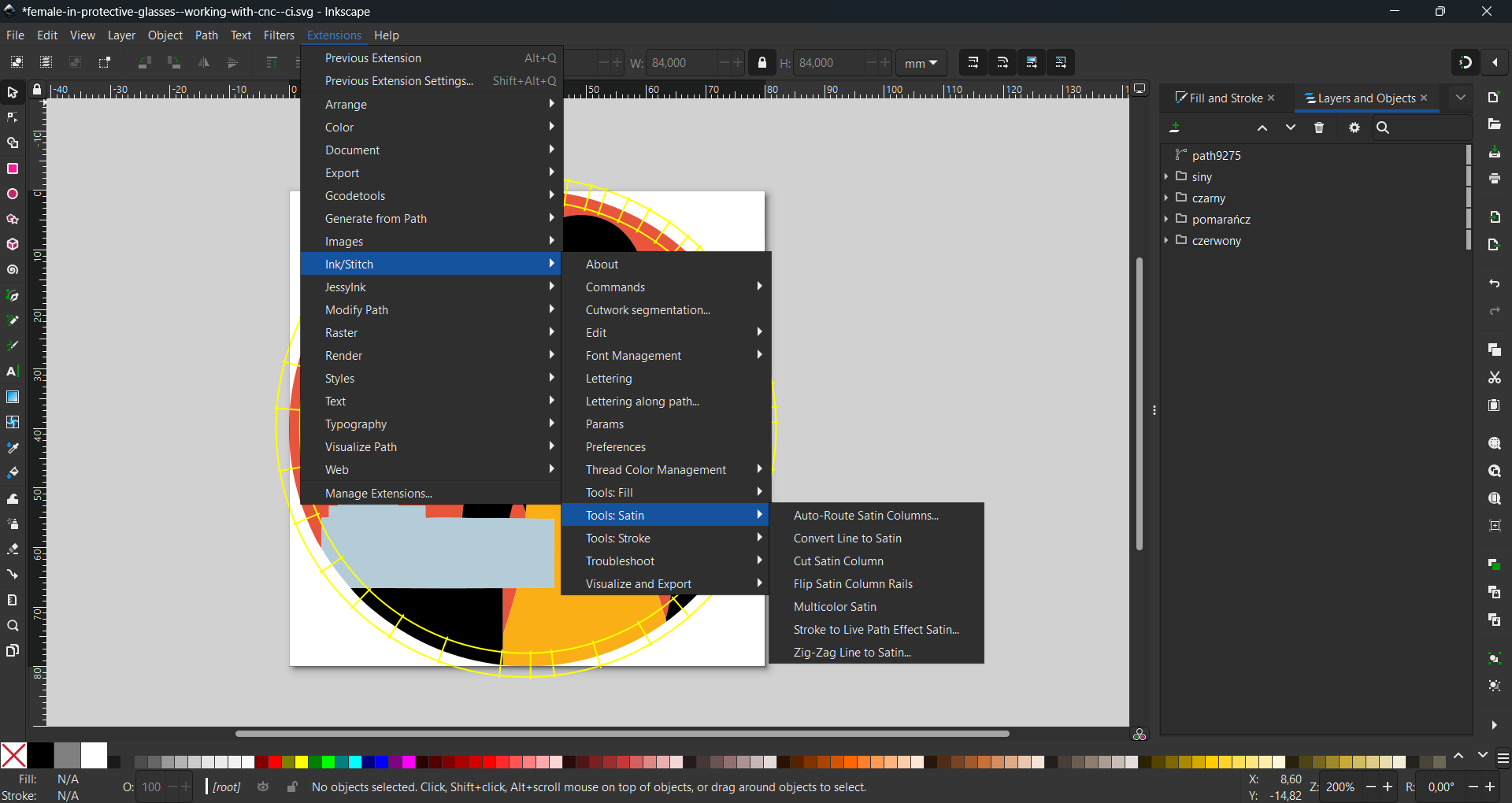Toggle scale stroke width with object
This screenshot has width=1512, height=803.
[973, 62]
